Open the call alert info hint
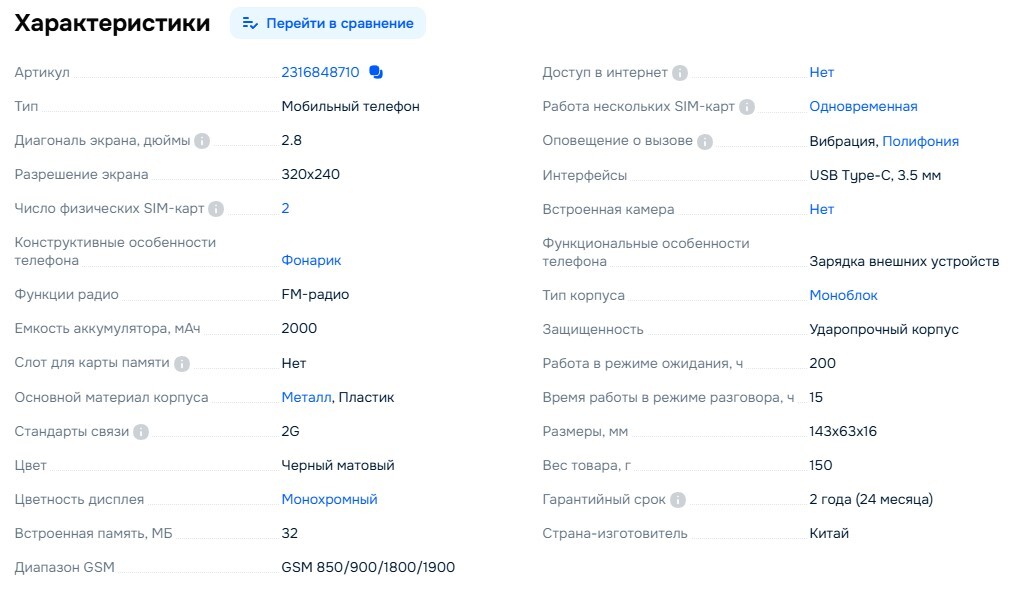 (703, 140)
